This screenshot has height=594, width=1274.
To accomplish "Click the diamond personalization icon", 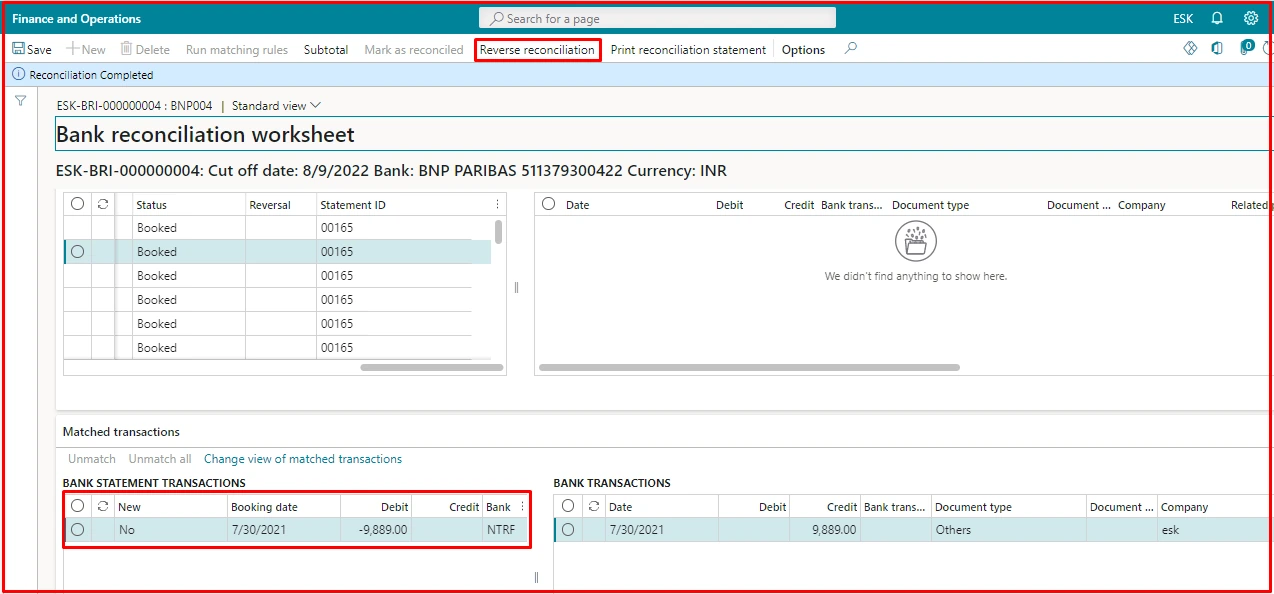I will [1190, 48].
